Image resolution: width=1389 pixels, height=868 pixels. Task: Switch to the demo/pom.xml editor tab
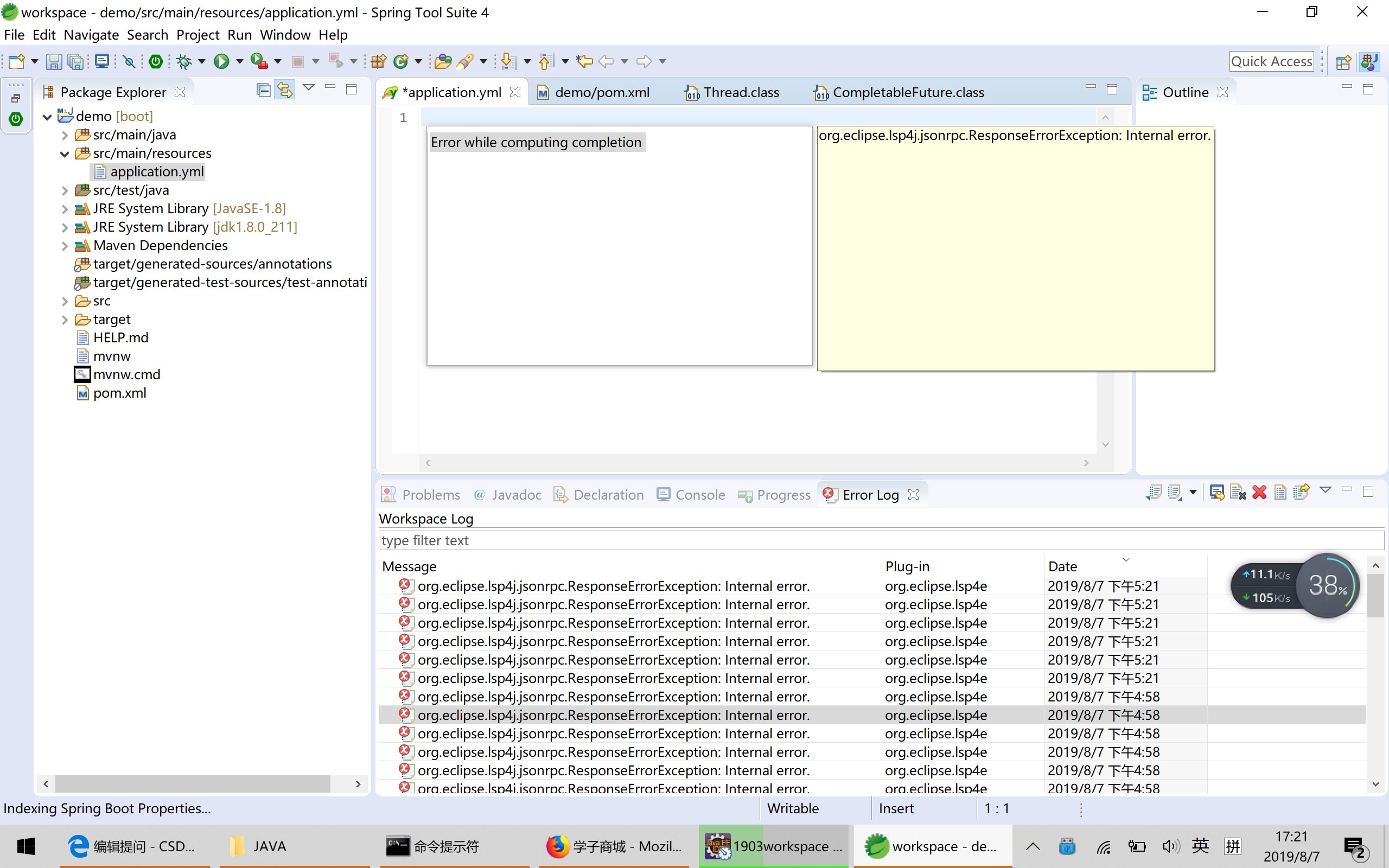pos(602,92)
